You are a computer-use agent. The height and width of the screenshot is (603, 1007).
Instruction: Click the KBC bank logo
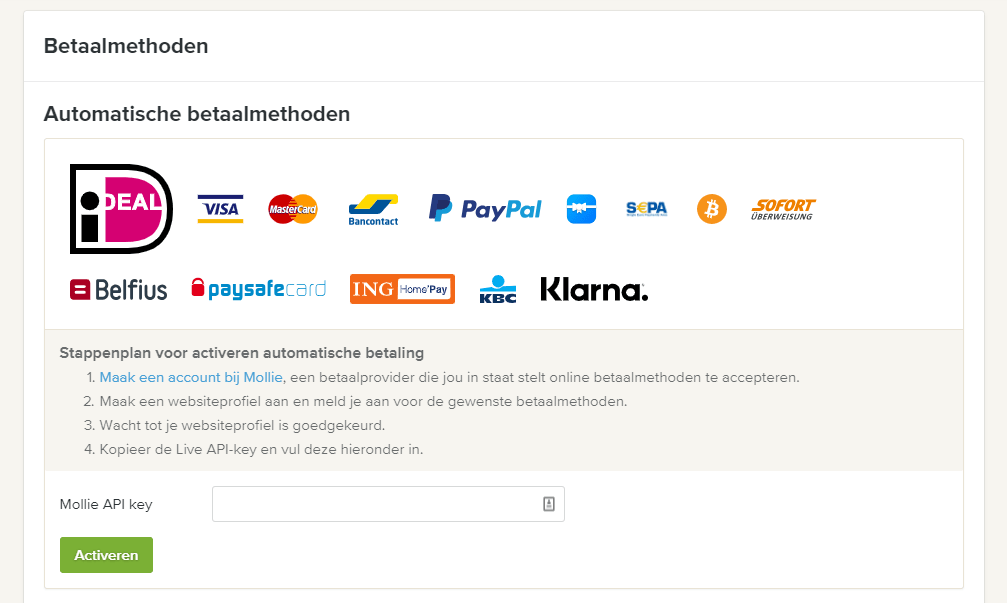click(x=498, y=289)
